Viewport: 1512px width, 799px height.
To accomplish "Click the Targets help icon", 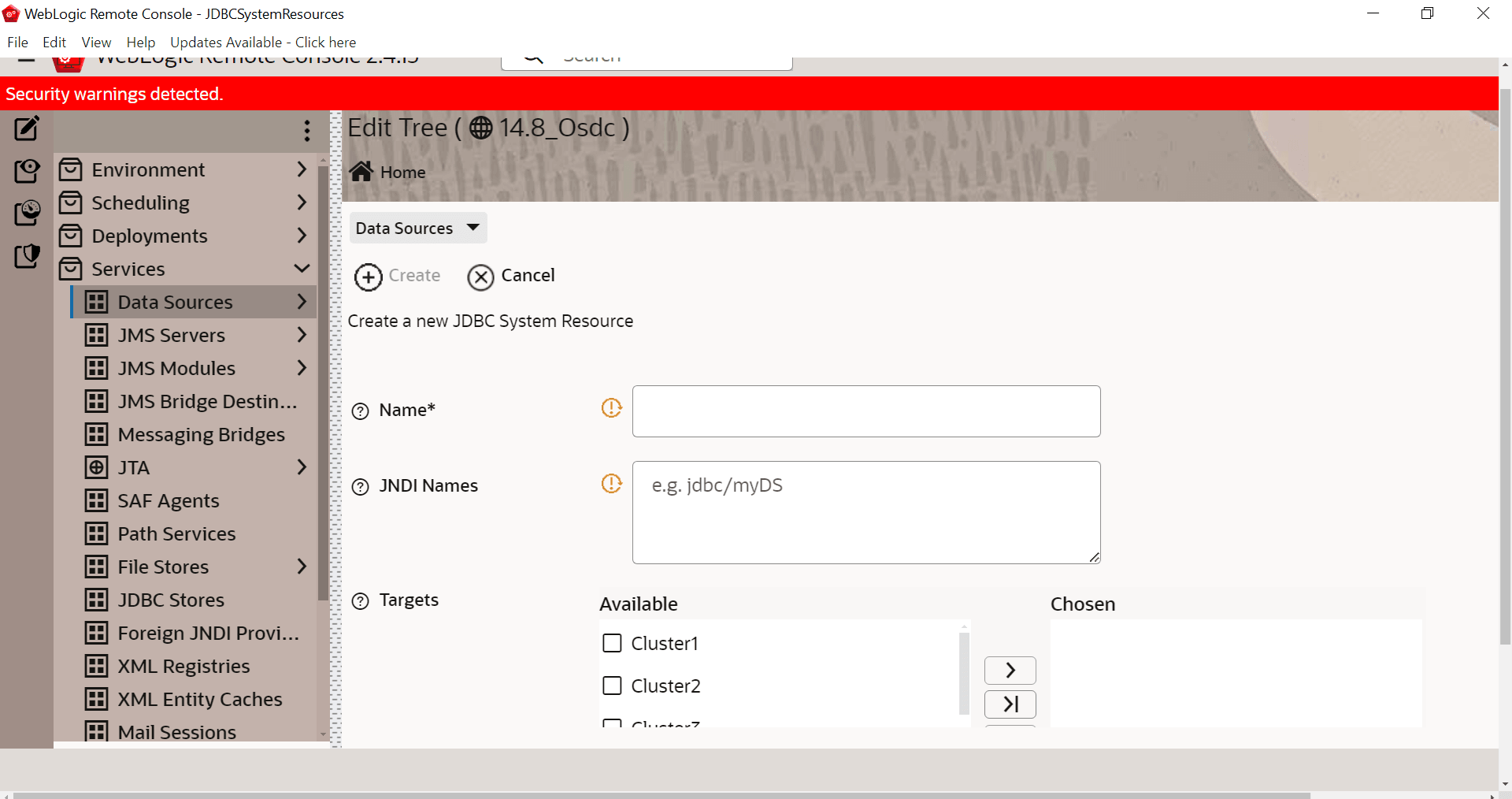I will pos(360,601).
